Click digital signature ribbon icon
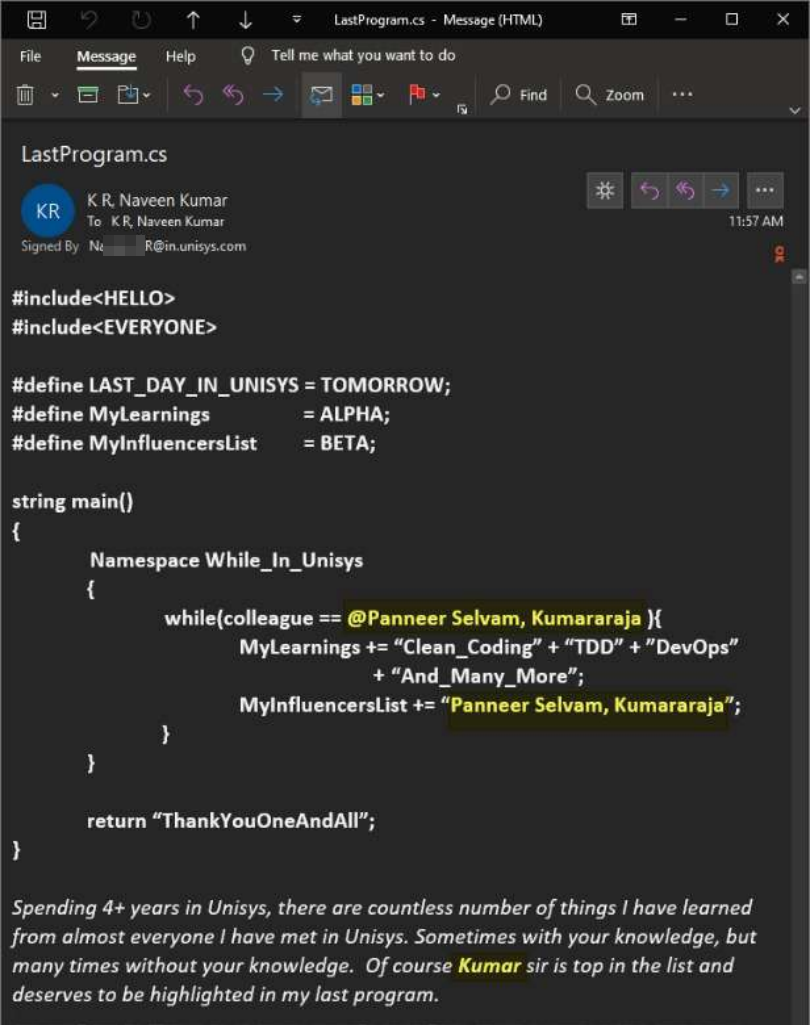The image size is (810, 1025). (x=779, y=254)
